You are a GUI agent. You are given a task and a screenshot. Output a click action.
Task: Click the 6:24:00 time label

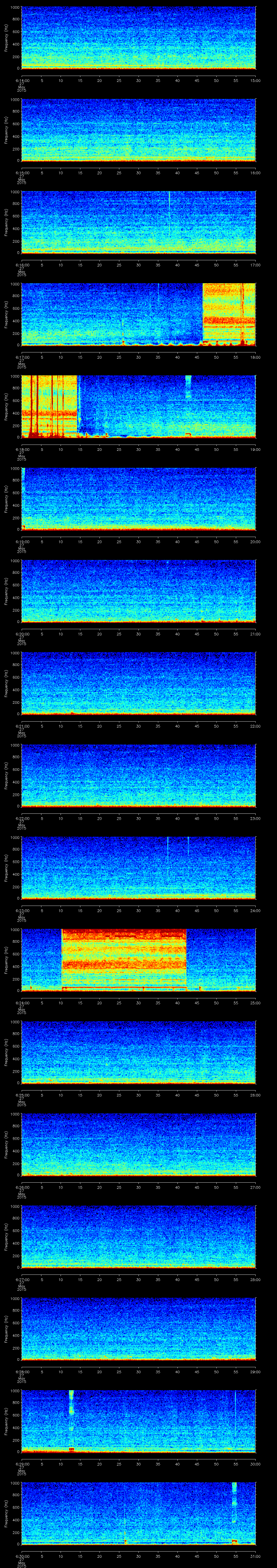click(22, 1003)
